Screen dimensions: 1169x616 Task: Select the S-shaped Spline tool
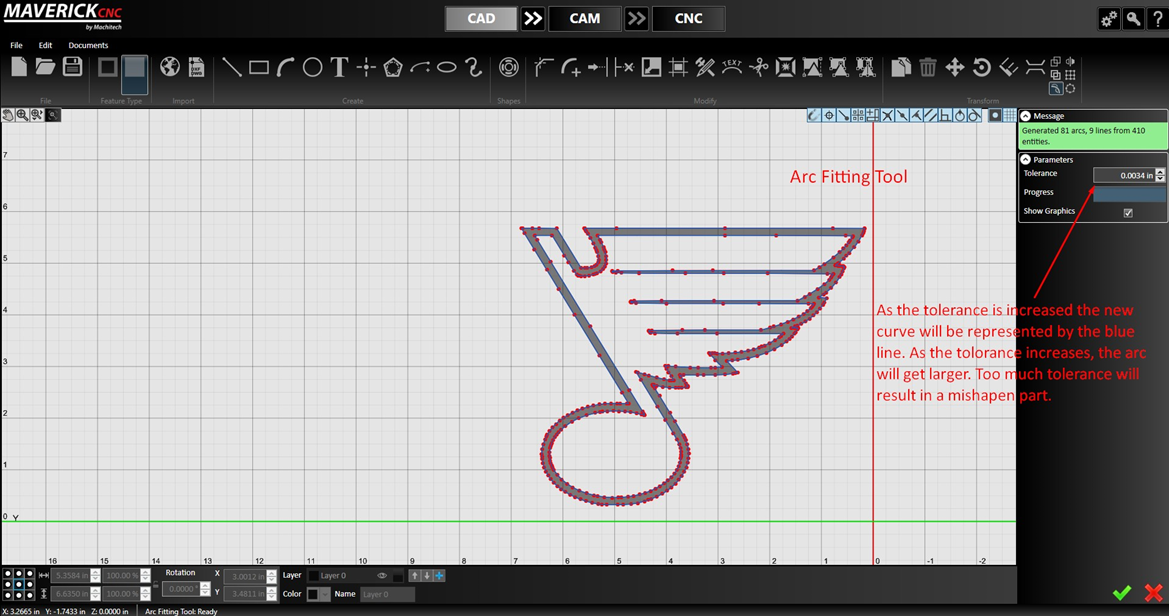pos(473,68)
